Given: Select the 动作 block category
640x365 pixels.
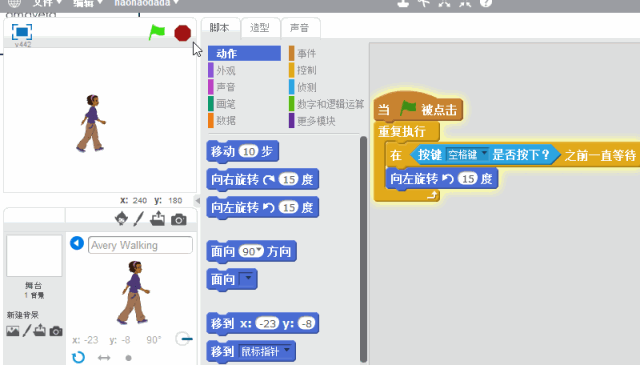Looking at the screenshot, I should coord(244,53).
